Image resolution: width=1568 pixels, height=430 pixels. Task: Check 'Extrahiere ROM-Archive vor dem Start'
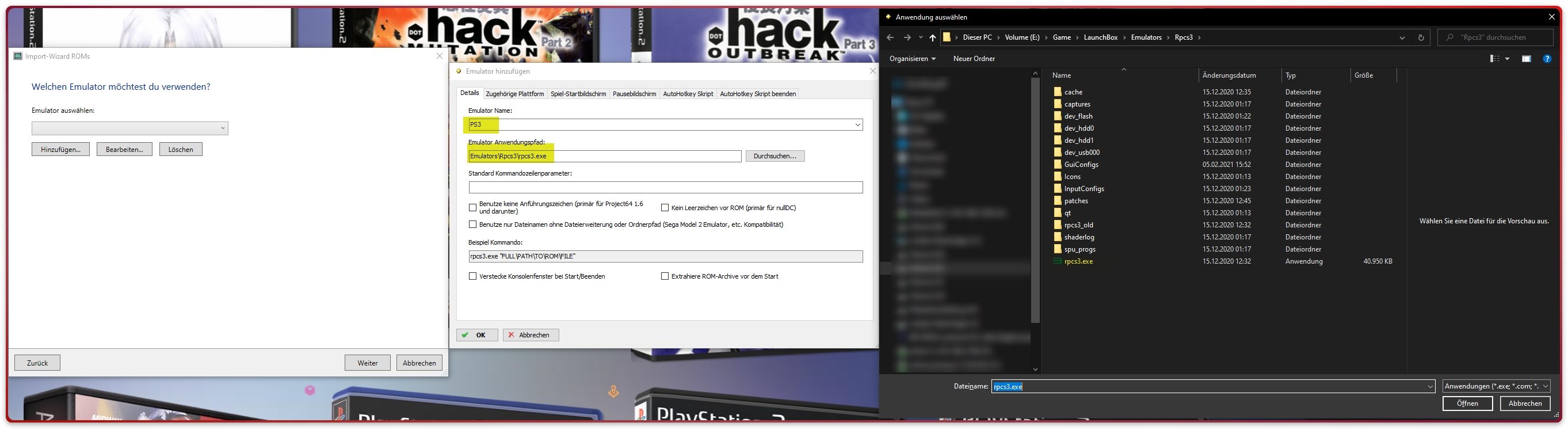point(665,276)
